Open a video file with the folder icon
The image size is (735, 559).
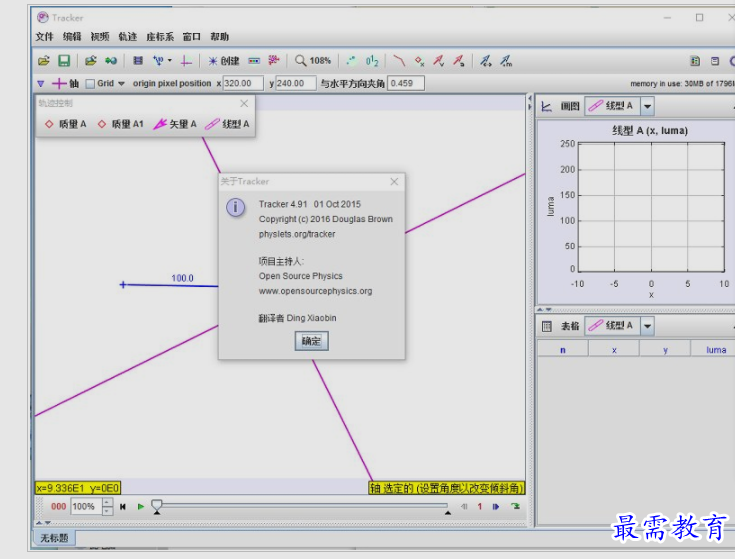pos(44,60)
